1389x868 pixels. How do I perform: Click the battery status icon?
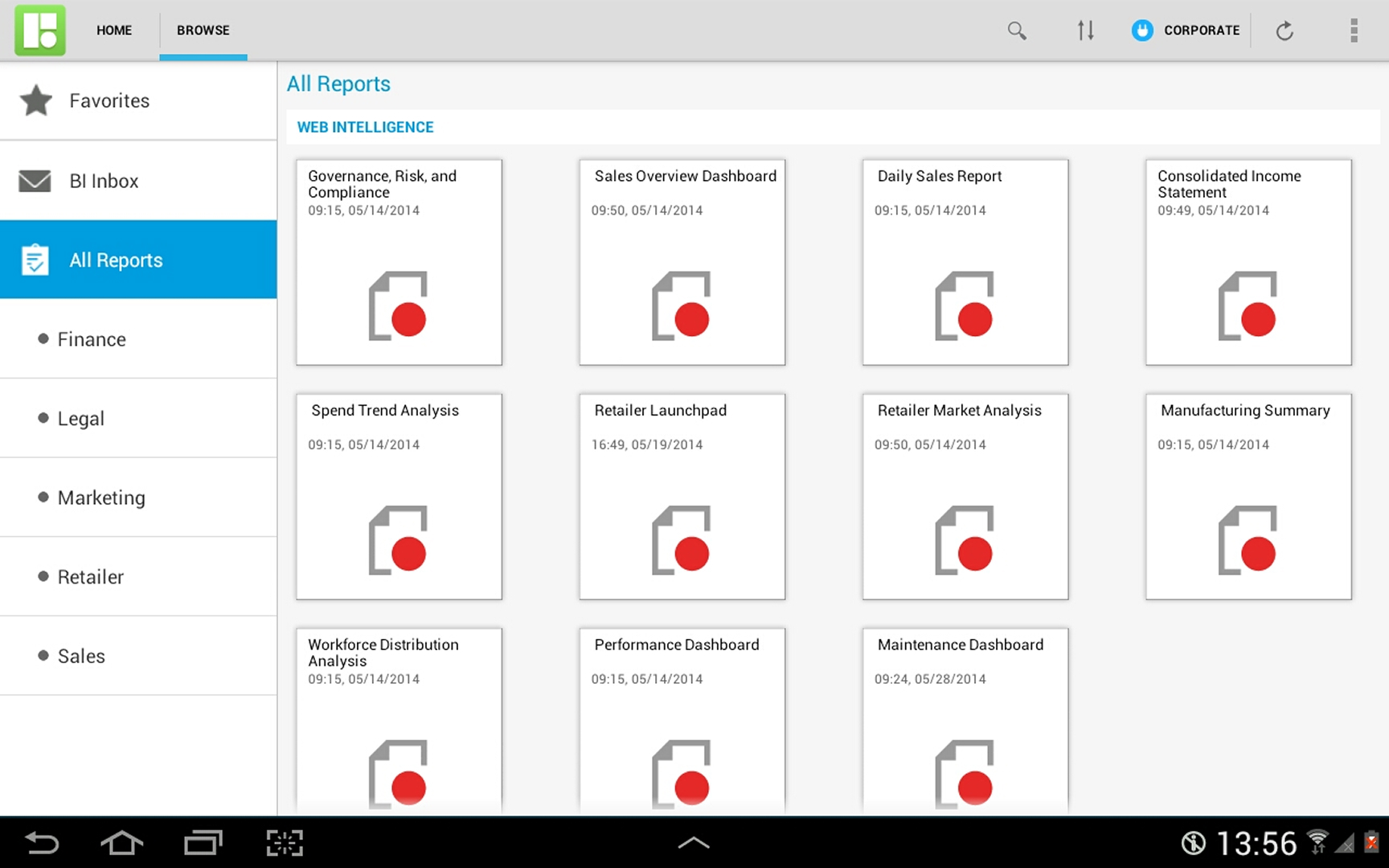click(1371, 841)
